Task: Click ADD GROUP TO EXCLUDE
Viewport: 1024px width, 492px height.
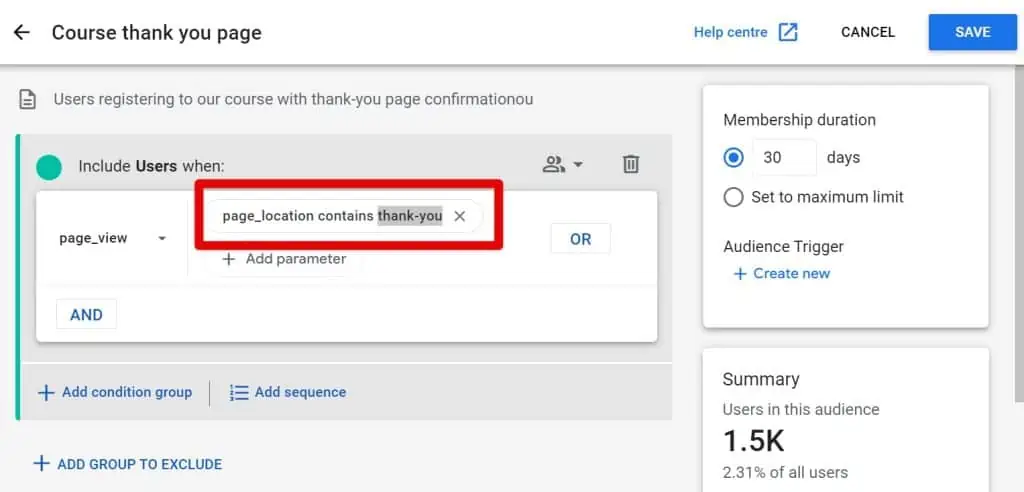Action: click(128, 464)
